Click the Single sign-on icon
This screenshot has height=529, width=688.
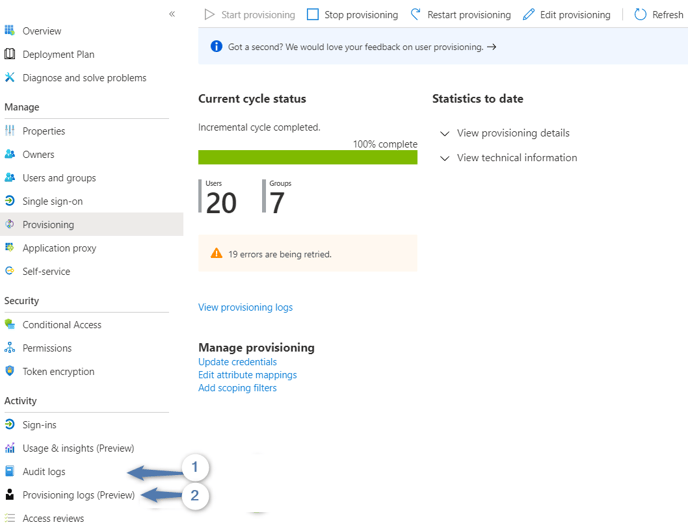point(10,201)
